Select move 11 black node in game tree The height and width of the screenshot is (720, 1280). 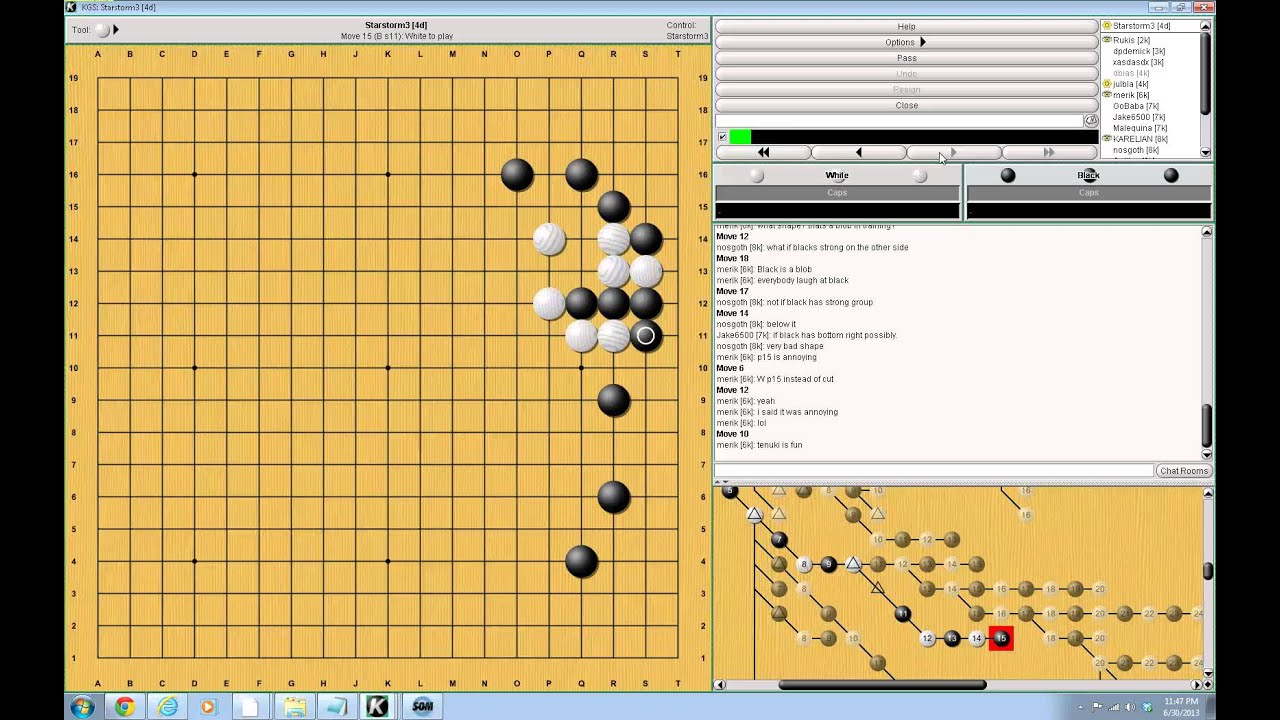[902, 613]
